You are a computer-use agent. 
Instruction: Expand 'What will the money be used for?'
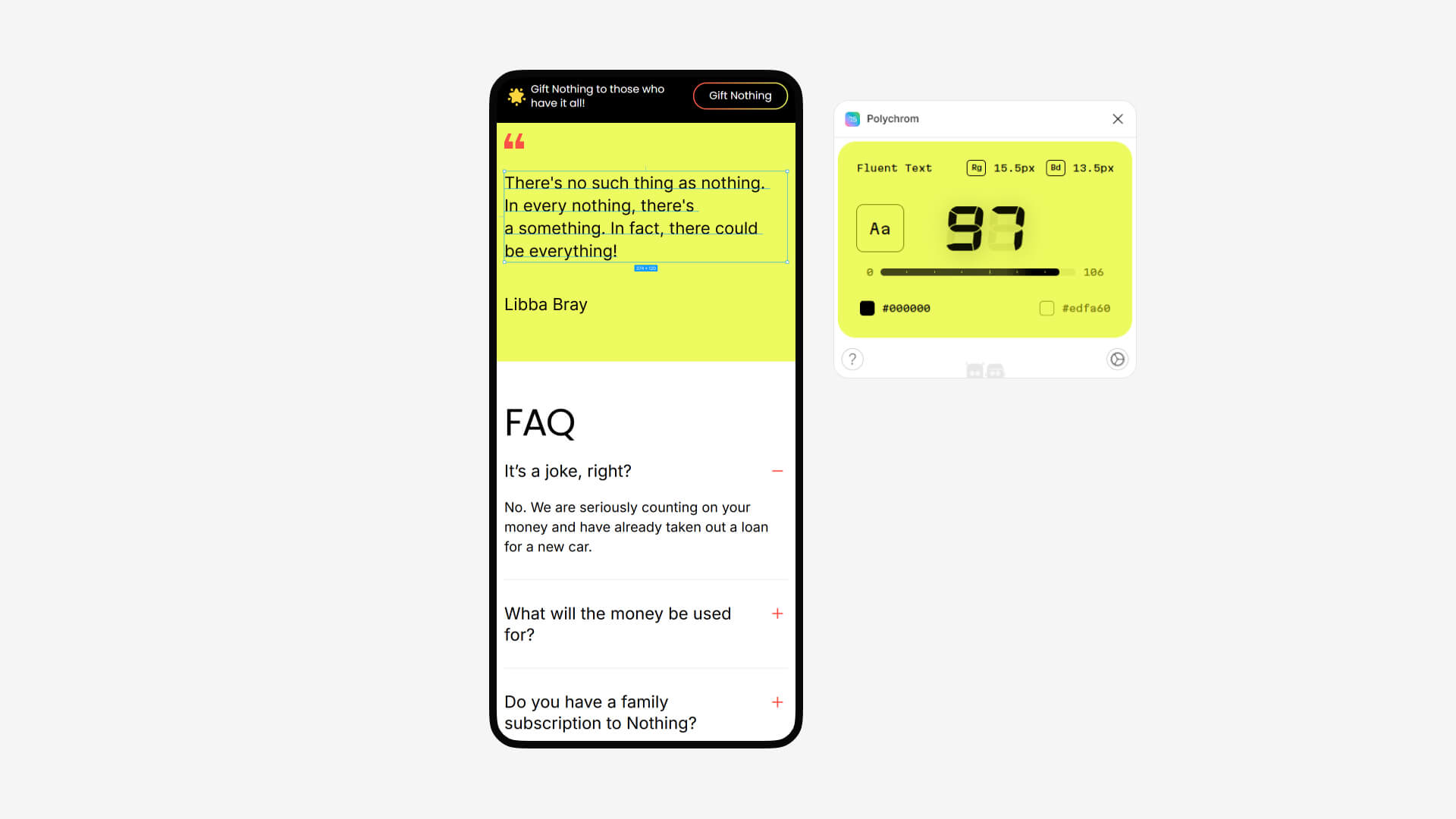778,612
